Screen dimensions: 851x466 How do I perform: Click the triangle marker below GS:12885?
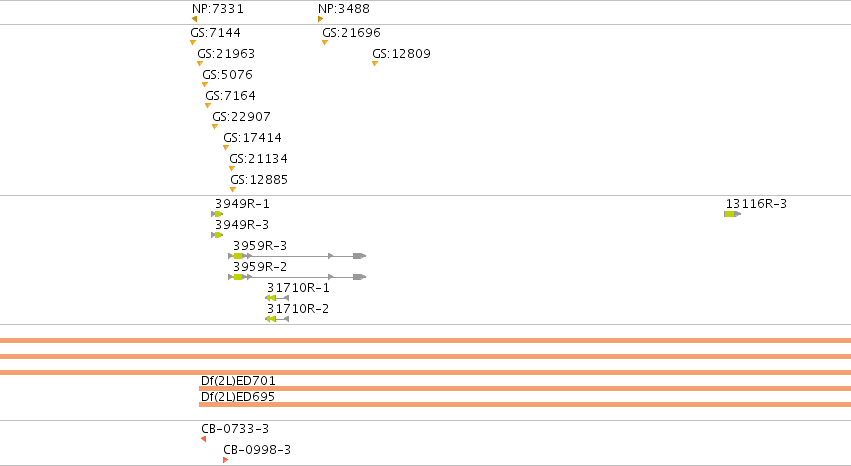233,189
